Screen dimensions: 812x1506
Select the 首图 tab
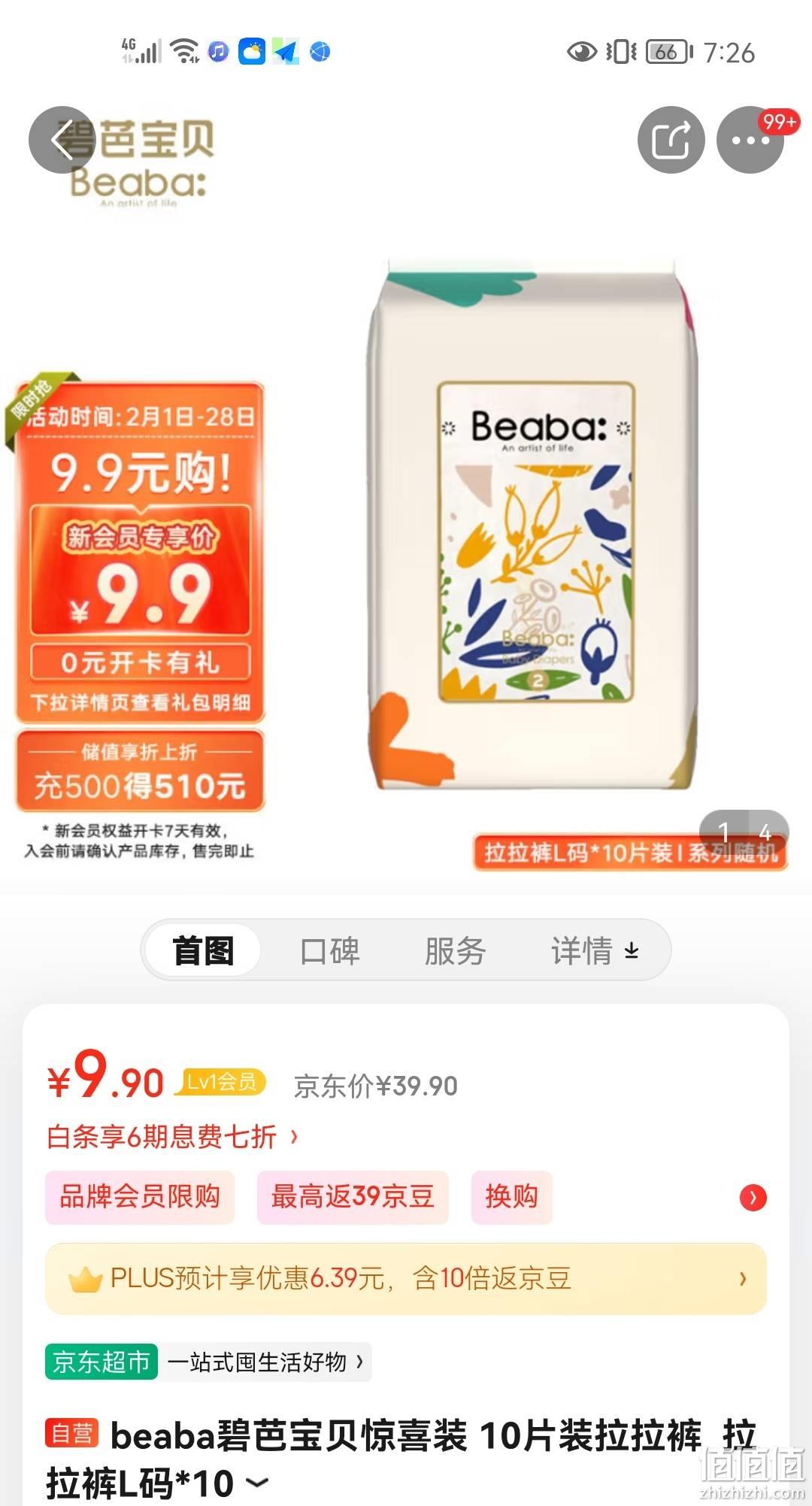(203, 950)
